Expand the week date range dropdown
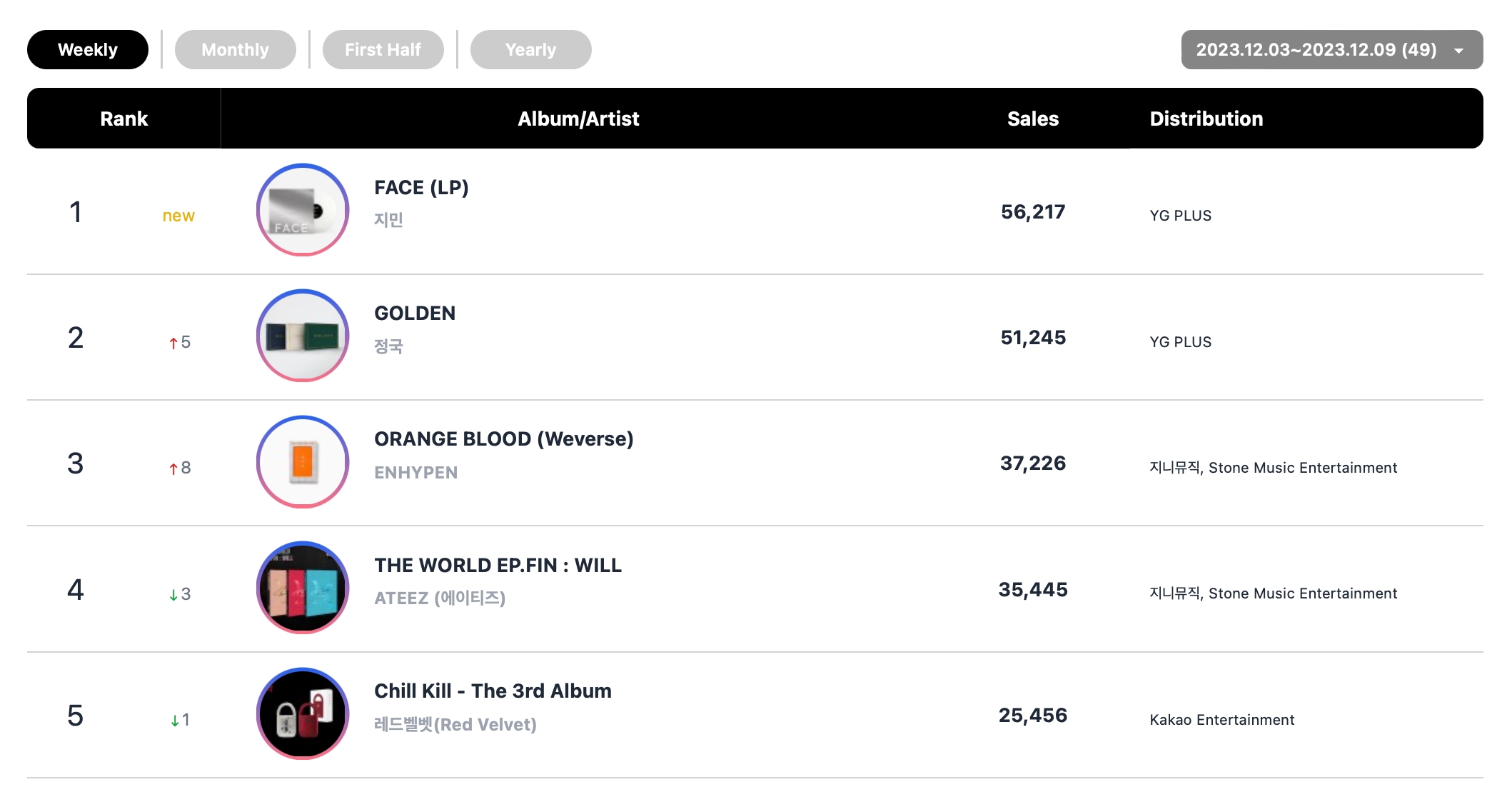Image resolution: width=1512 pixels, height=787 pixels. pos(1331,50)
